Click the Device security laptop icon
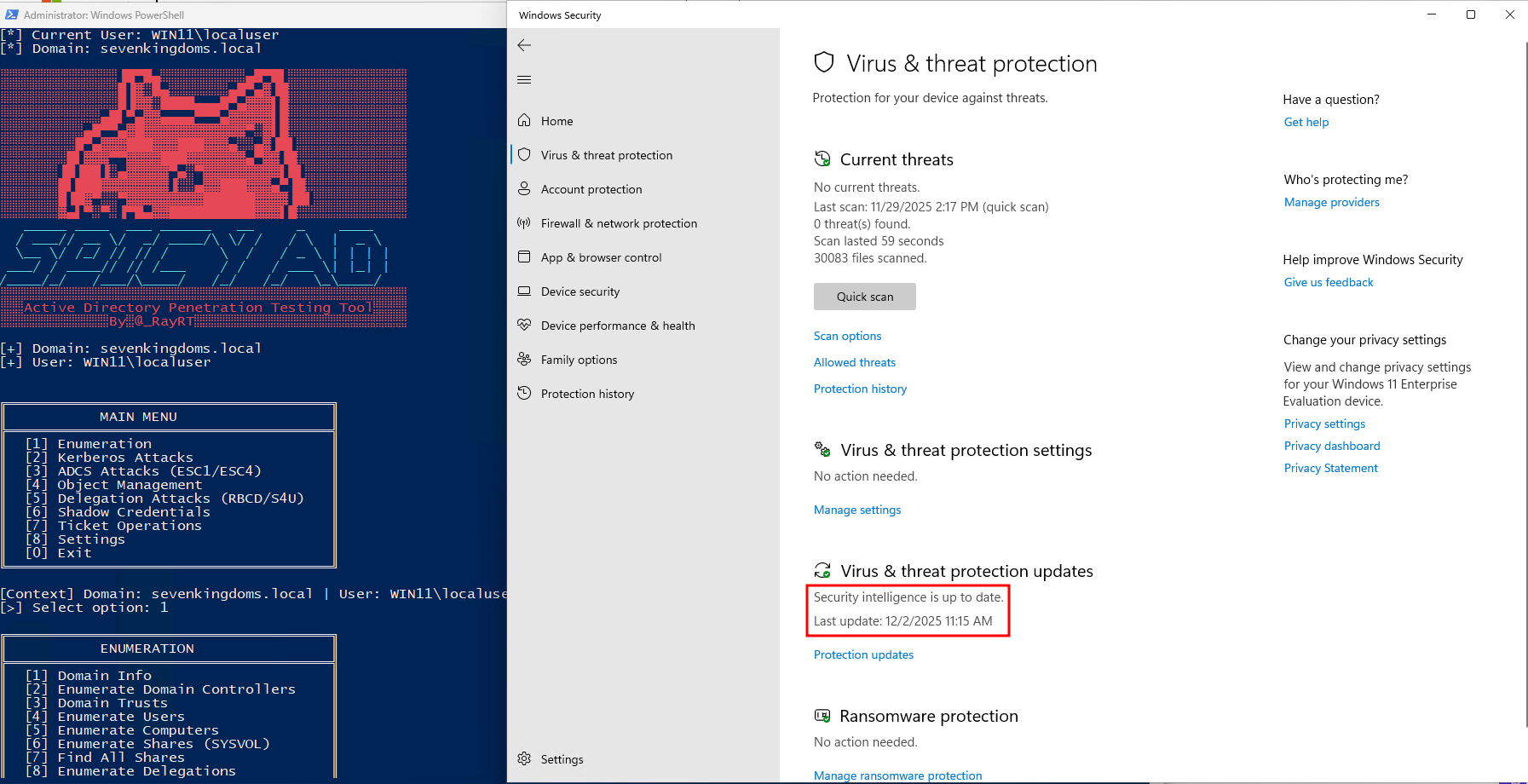 point(524,291)
